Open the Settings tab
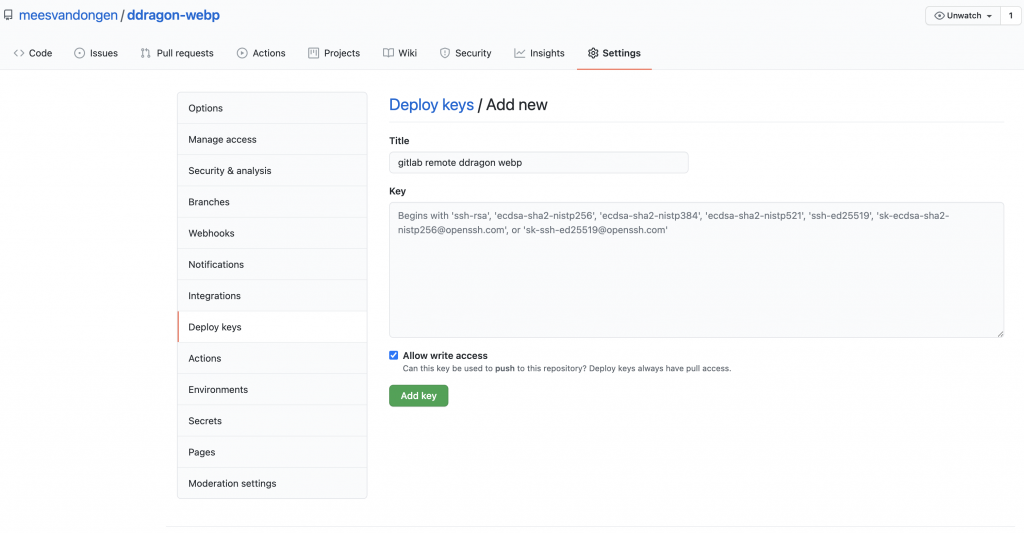The height and width of the screenshot is (533, 1024). click(614, 53)
